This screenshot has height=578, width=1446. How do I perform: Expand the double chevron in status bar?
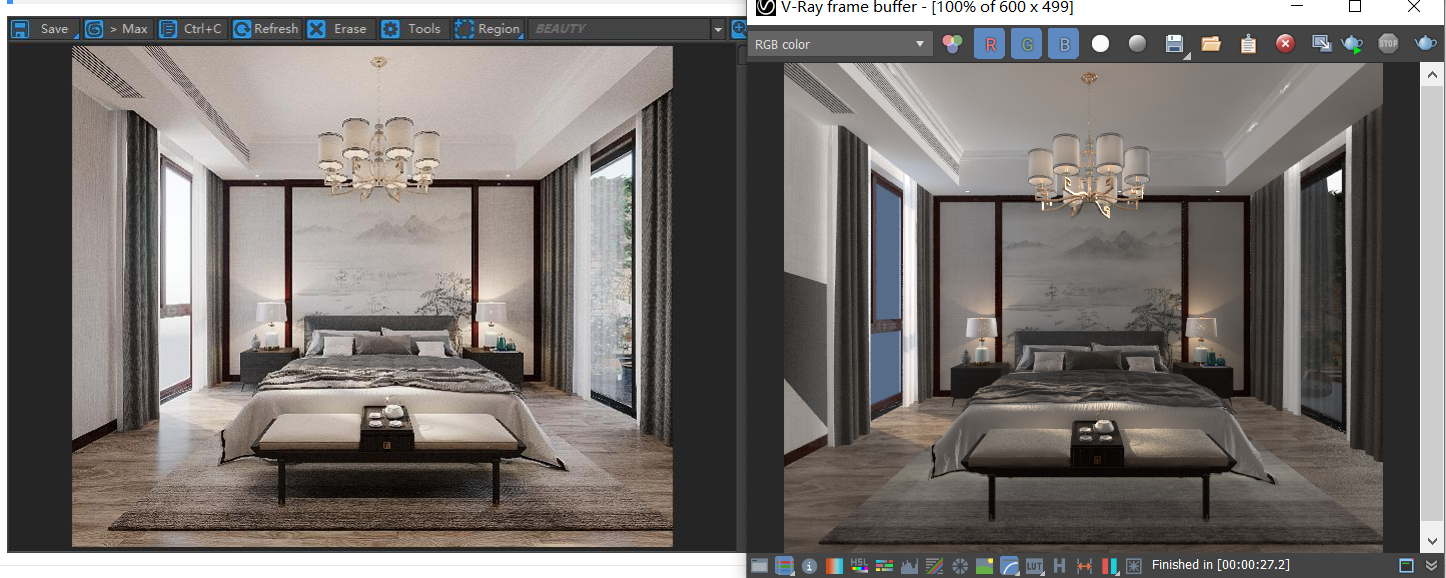(x=1430, y=566)
